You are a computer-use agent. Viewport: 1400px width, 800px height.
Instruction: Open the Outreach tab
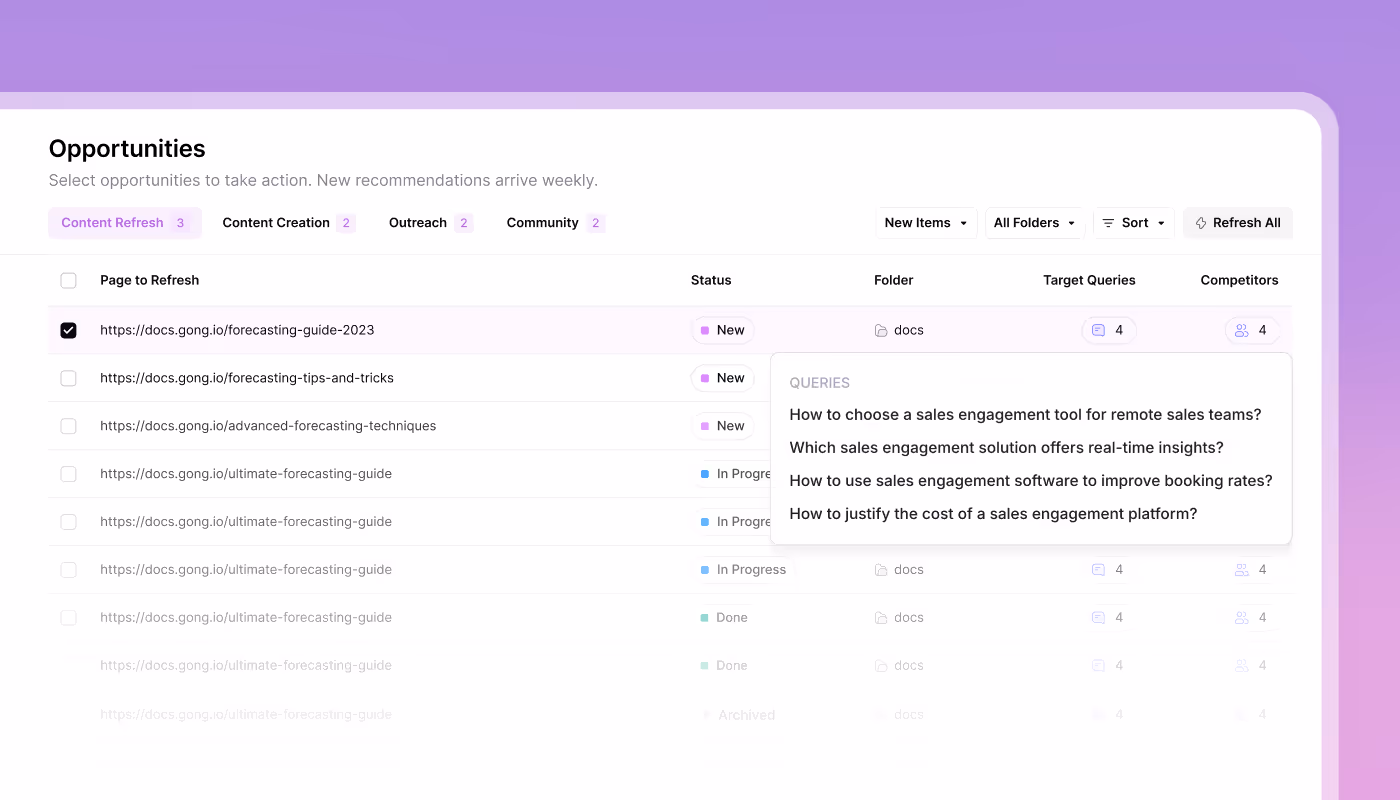pos(430,223)
